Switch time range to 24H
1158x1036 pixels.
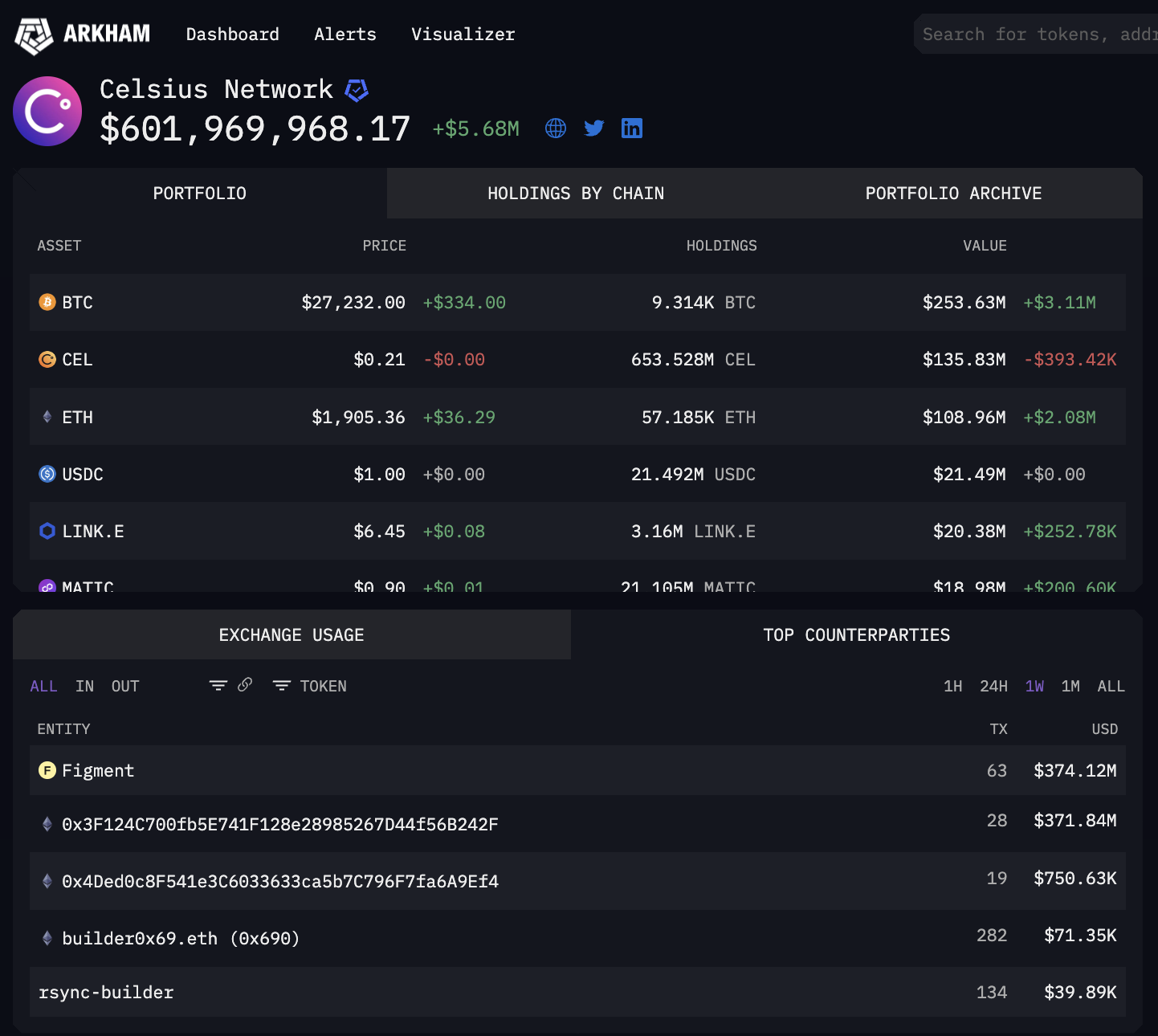tap(993, 686)
